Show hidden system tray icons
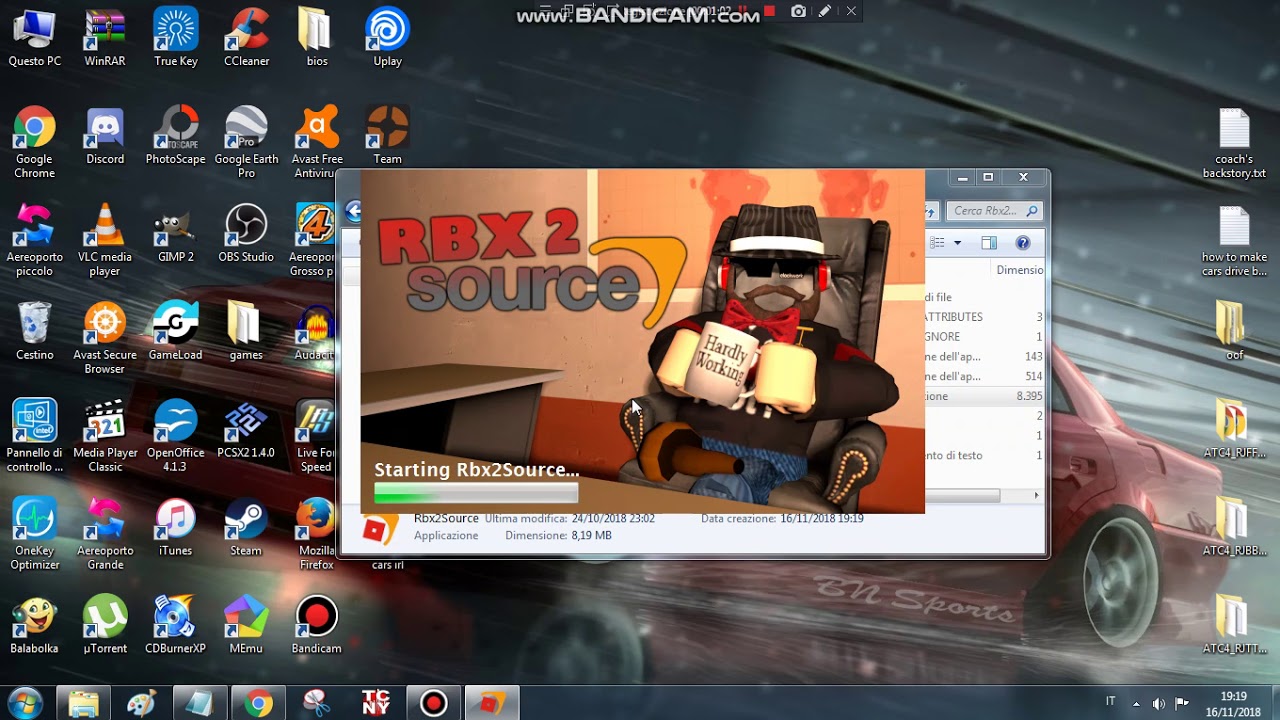Image resolution: width=1280 pixels, height=720 pixels. pos(1136,703)
